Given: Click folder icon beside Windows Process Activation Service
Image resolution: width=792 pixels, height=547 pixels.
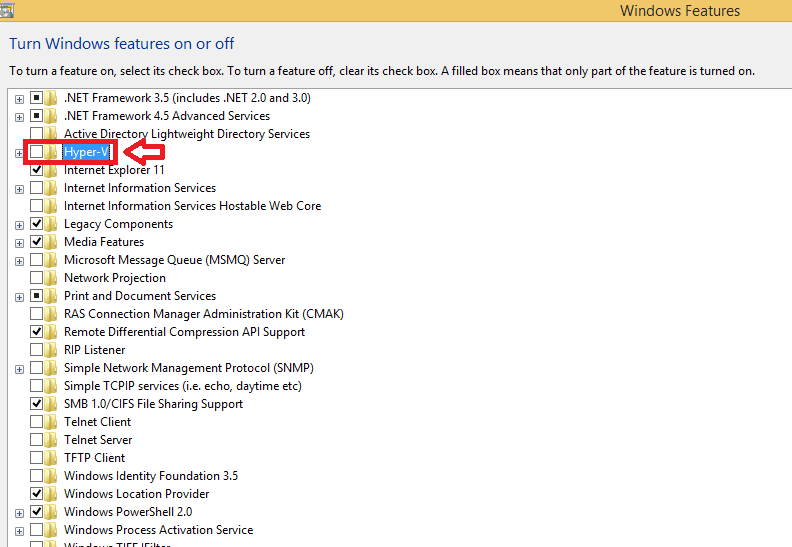Looking at the screenshot, I should [x=51, y=530].
